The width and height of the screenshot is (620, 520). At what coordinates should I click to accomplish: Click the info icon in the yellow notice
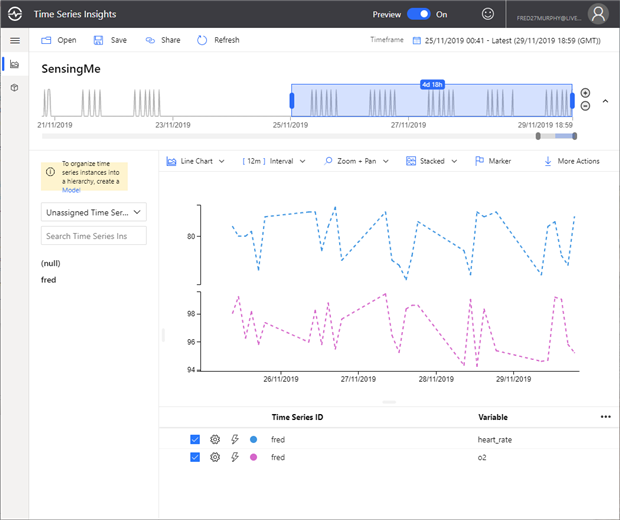(50, 172)
